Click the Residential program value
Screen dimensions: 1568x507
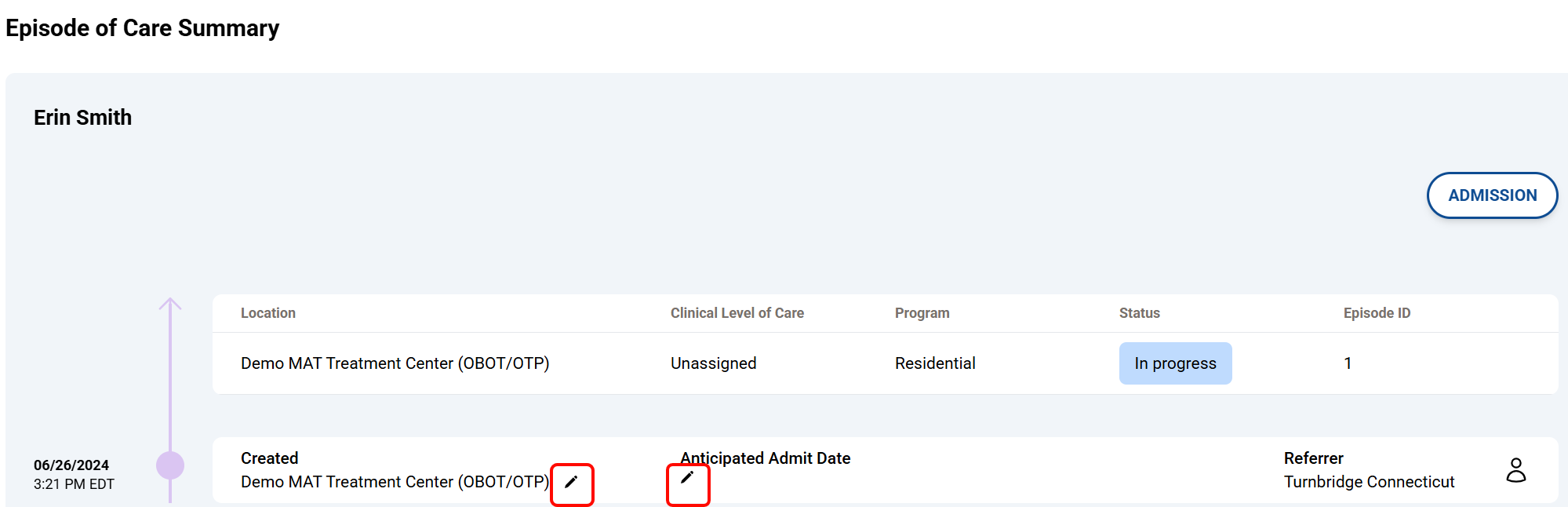pos(935,363)
